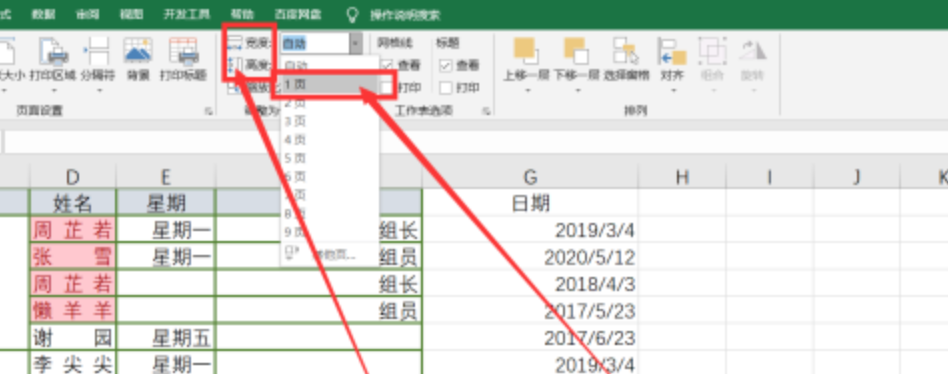Select column H header
The width and height of the screenshot is (948, 374).
(x=683, y=176)
